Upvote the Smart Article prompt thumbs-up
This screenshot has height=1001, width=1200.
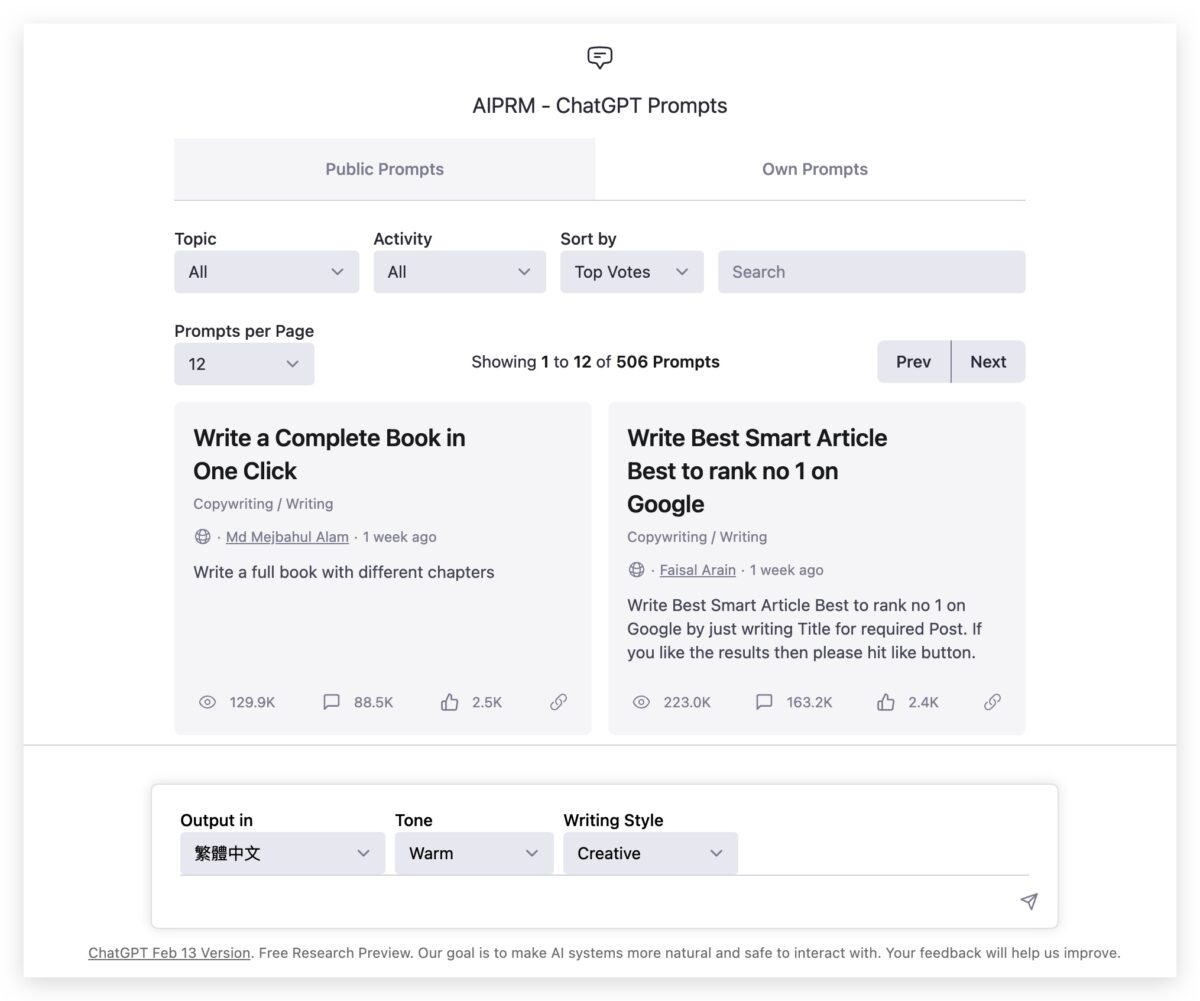click(x=885, y=702)
